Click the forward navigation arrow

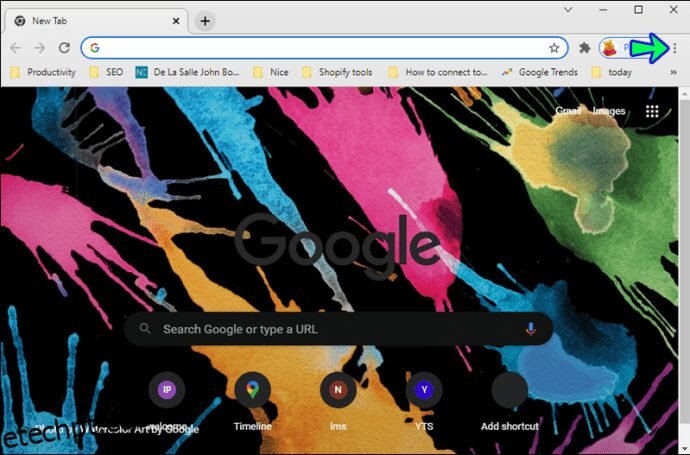point(40,48)
